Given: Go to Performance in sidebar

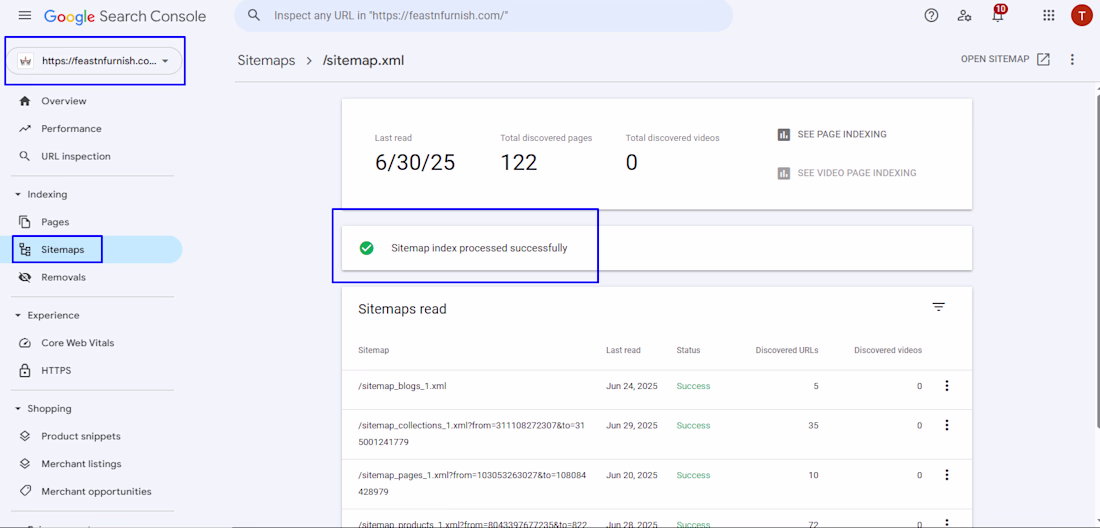Looking at the screenshot, I should (x=71, y=129).
